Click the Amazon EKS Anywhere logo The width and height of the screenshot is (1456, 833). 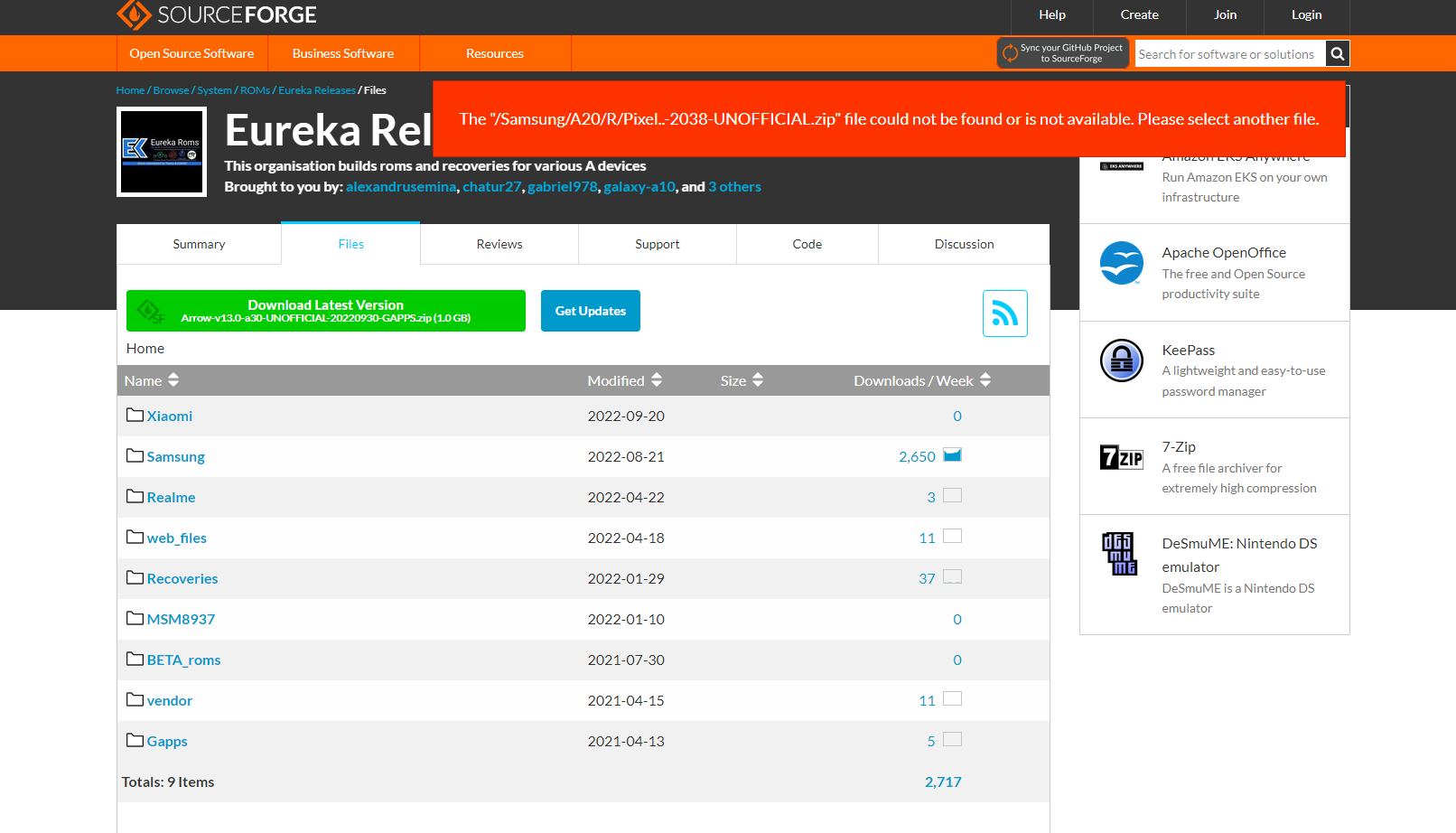[1122, 166]
